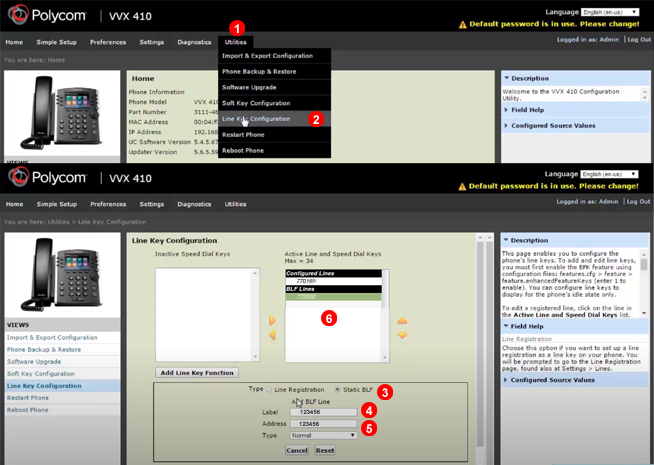Select the highlighted BLF line 772588

(x=333, y=297)
